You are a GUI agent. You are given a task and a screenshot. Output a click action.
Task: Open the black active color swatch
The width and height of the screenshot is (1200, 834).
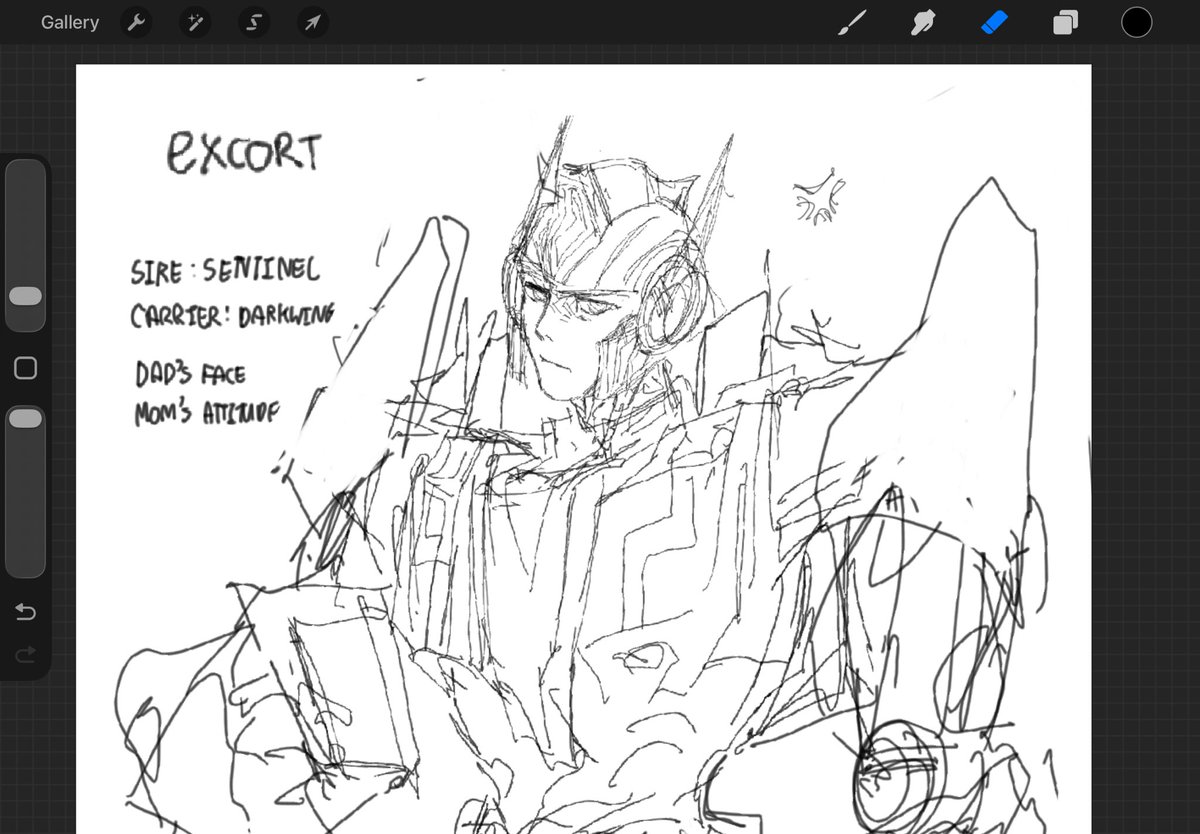(1136, 22)
